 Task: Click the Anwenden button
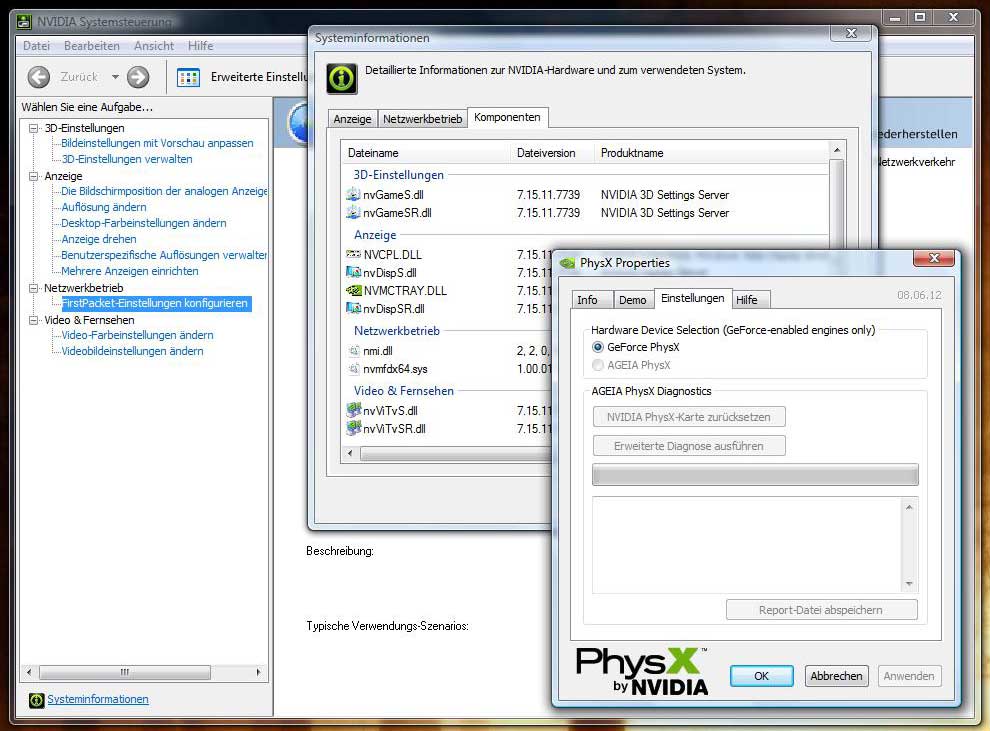(x=909, y=676)
